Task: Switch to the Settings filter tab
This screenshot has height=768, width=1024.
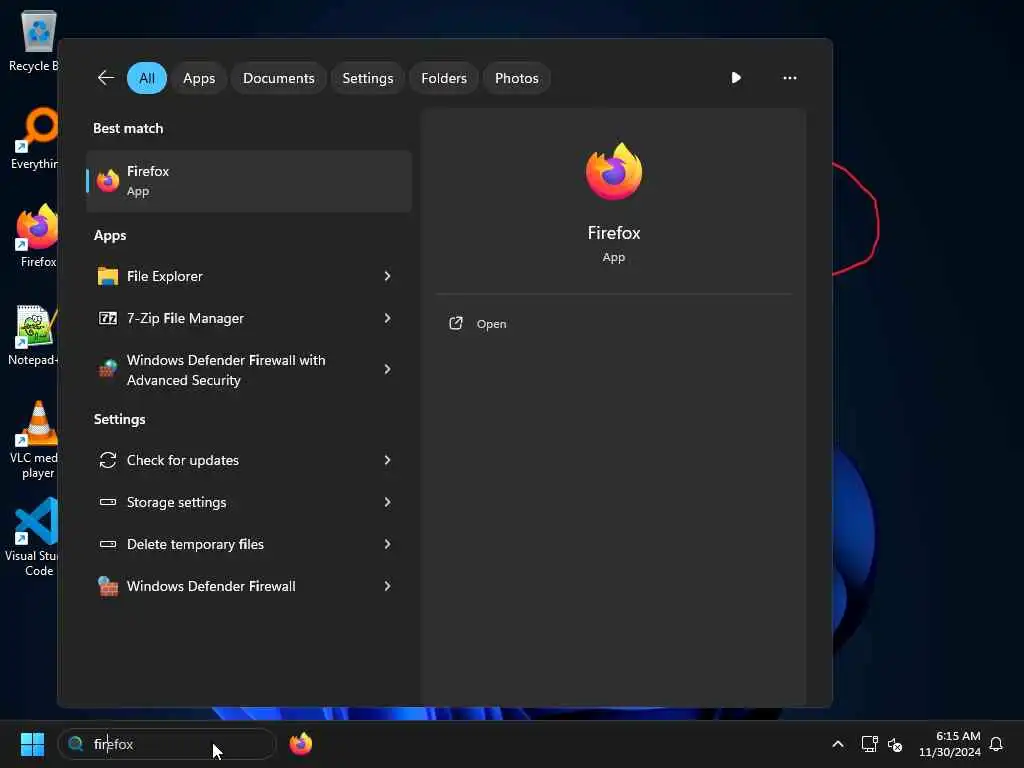Action: click(x=368, y=78)
